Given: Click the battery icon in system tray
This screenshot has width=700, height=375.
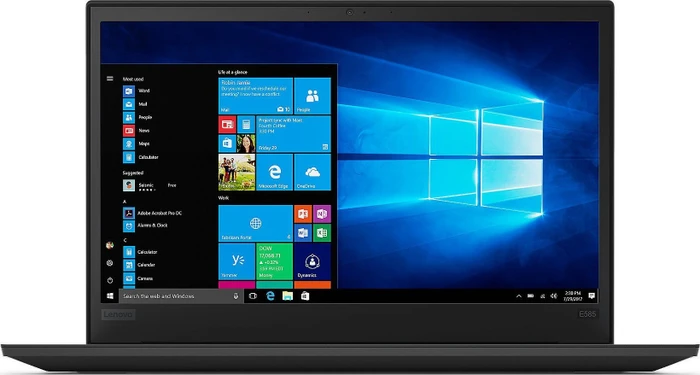Looking at the screenshot, I should (530, 296).
